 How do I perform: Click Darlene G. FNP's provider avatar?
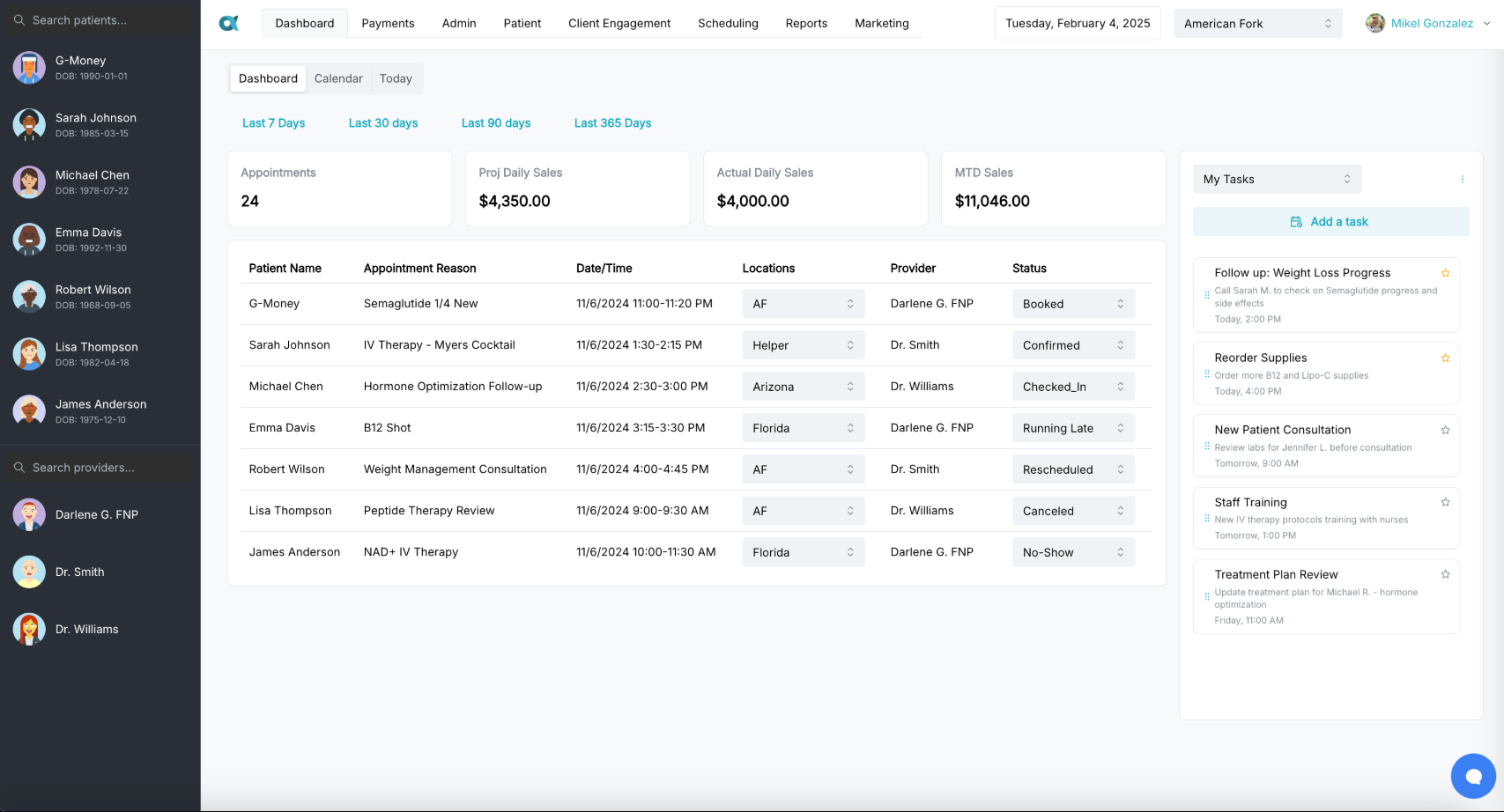29,514
